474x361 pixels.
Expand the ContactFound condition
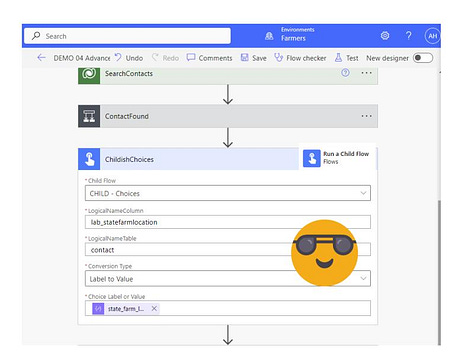coord(228,116)
